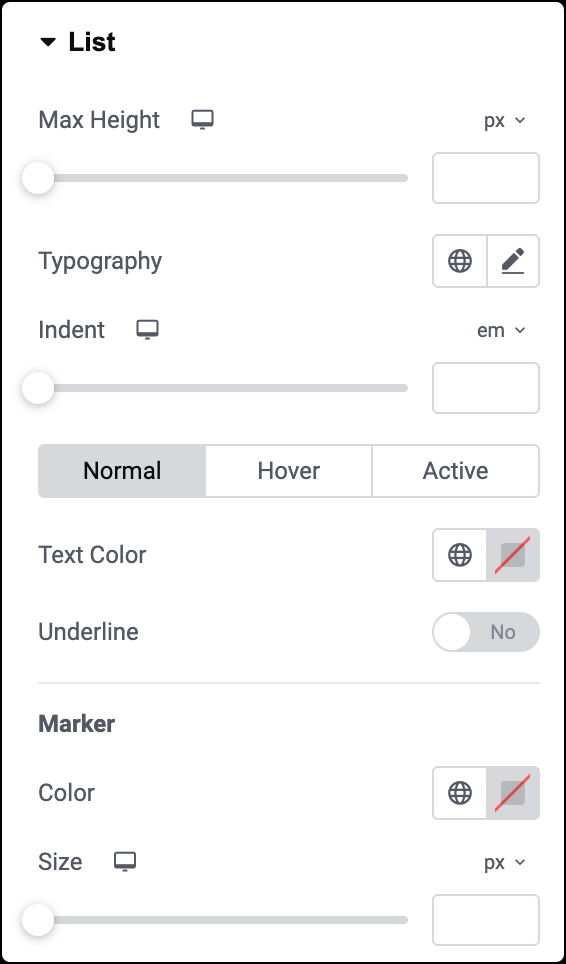Open the Marker Color swatch picker

coord(513,792)
